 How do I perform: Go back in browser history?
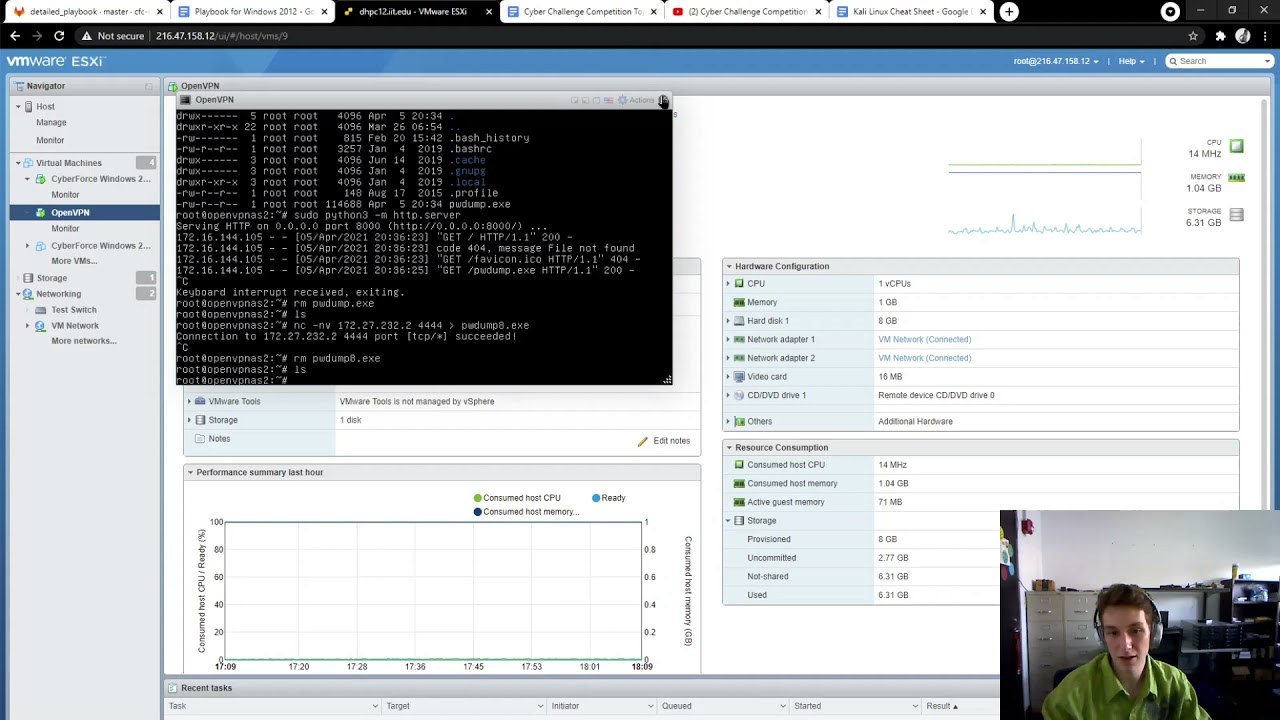pos(15,36)
